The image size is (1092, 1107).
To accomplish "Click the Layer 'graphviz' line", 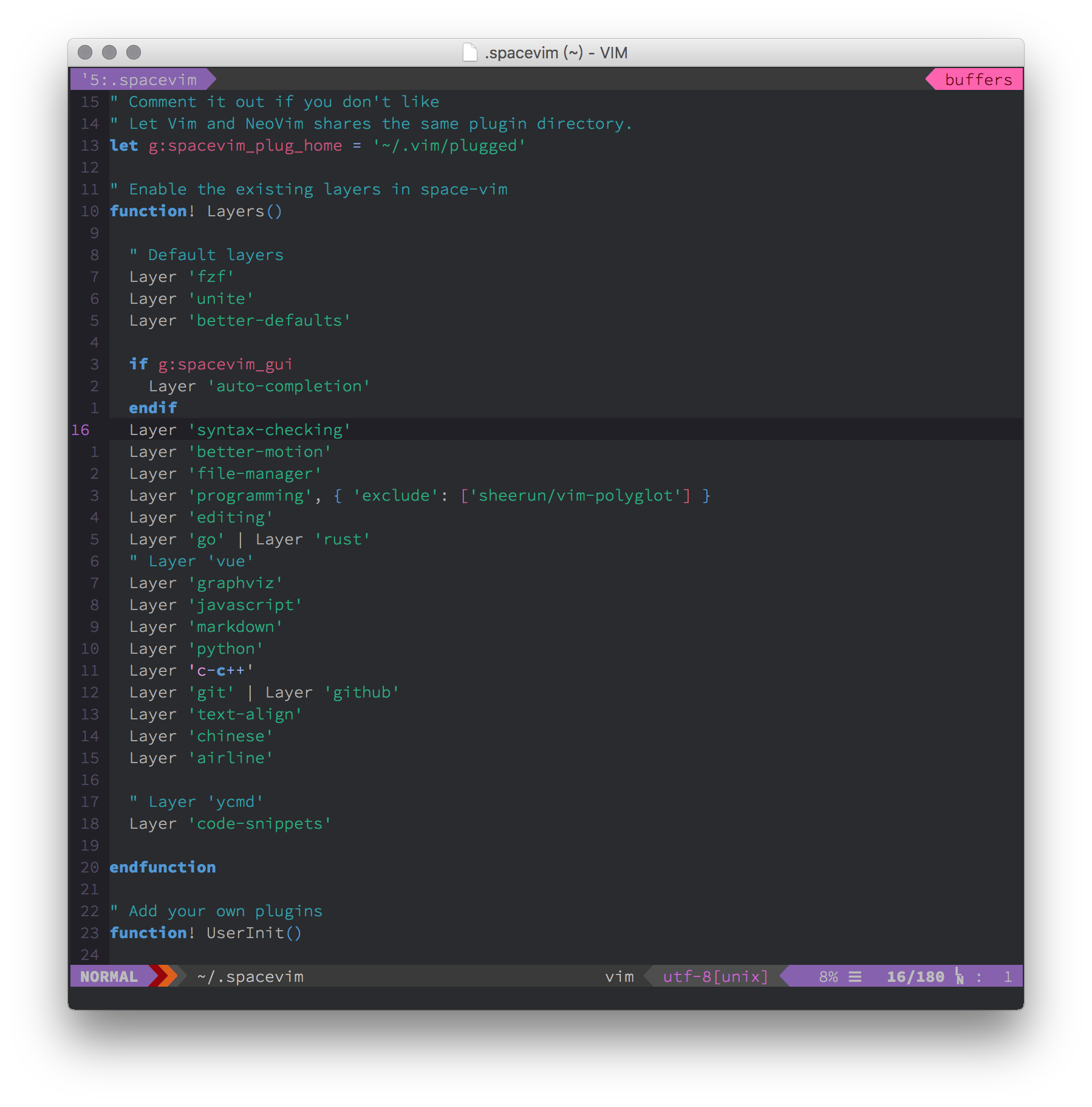I will (206, 583).
